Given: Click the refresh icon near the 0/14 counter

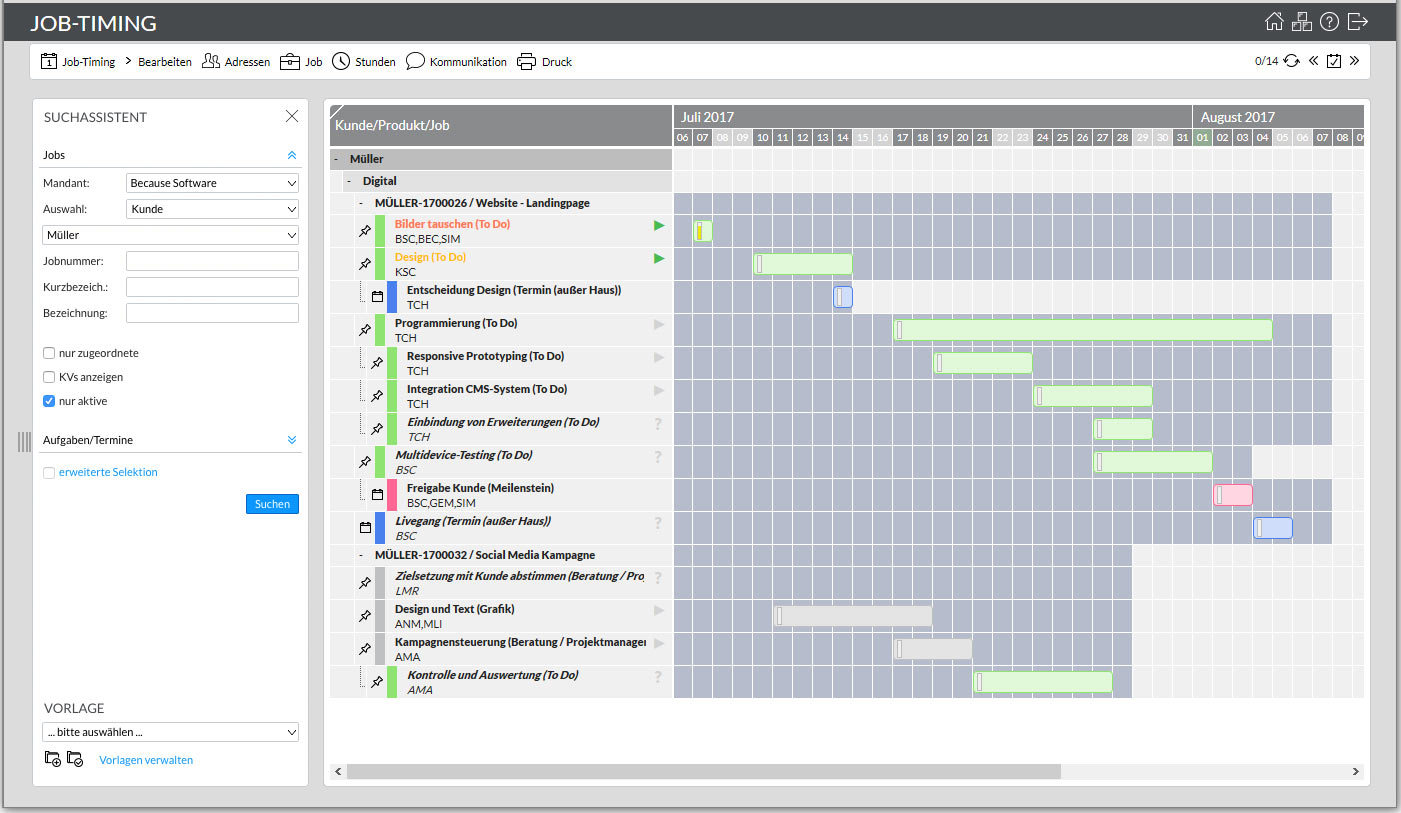Looking at the screenshot, I should tap(1290, 60).
